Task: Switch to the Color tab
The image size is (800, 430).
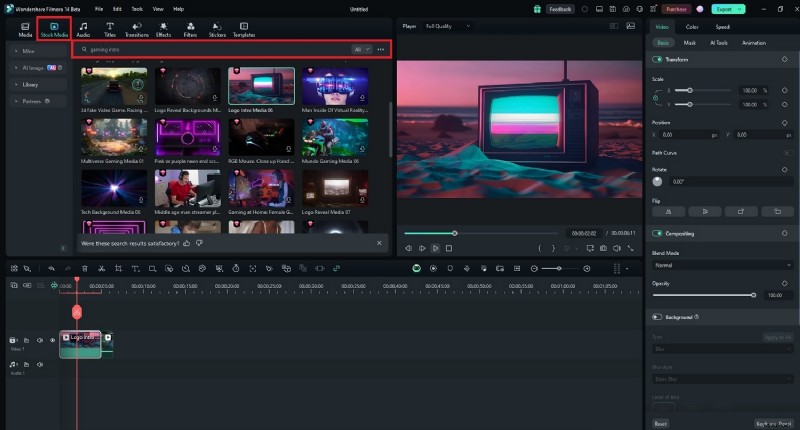Action: click(x=692, y=27)
